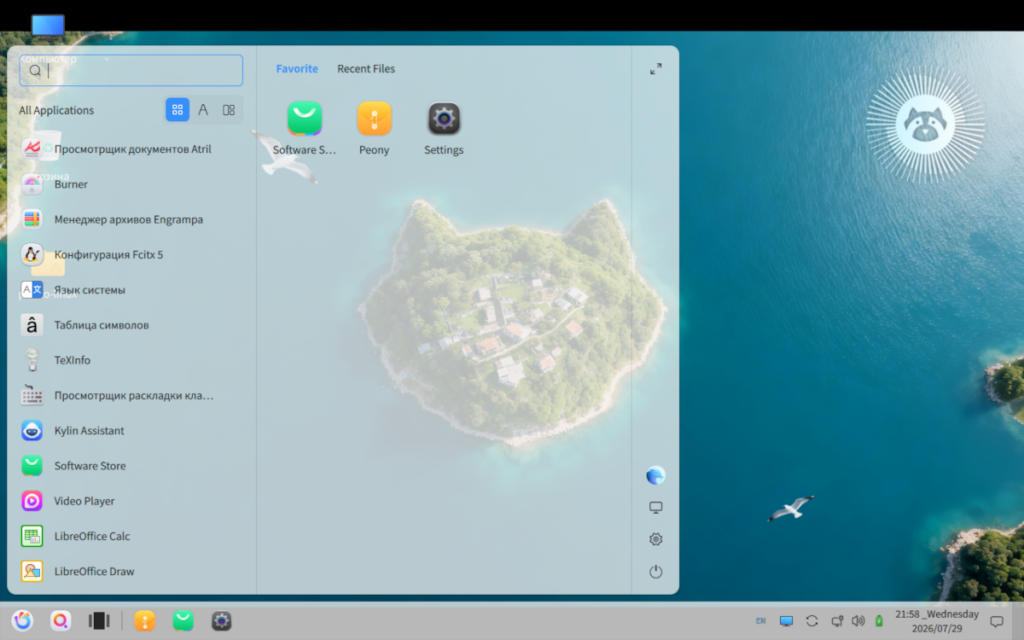Launch TeXInfo from the list
1024x640 pixels.
coord(131,360)
